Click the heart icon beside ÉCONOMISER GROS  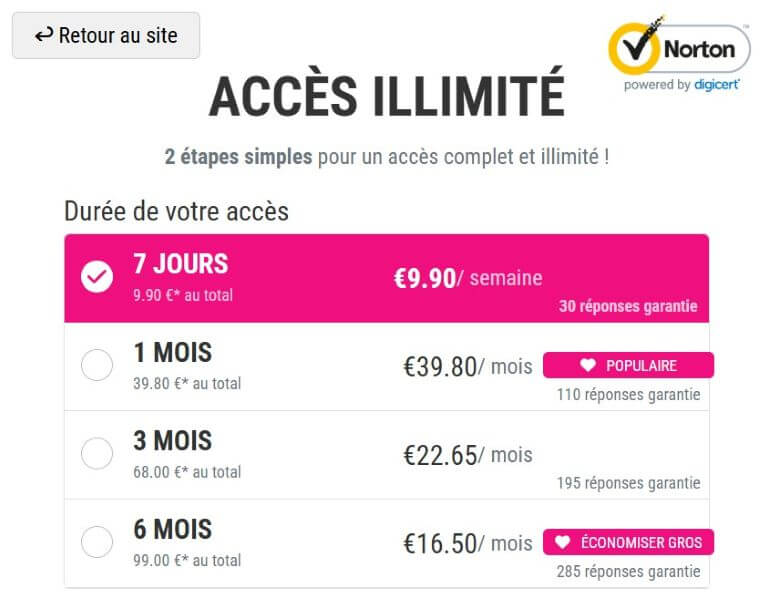click(562, 542)
